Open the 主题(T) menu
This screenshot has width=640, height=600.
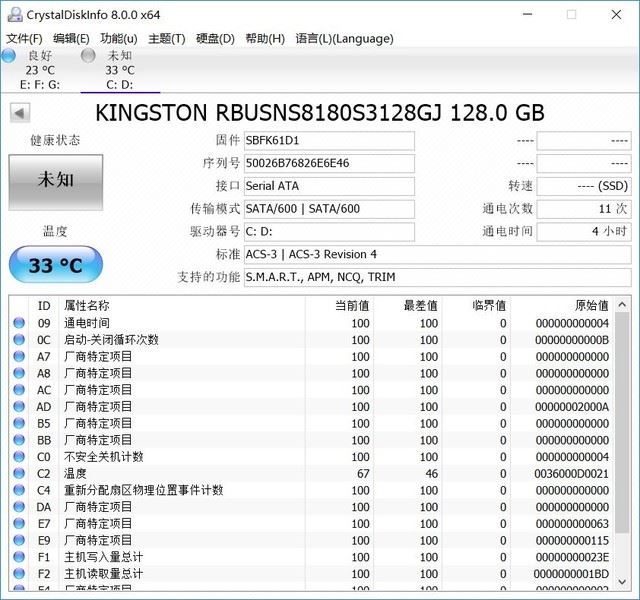[x=166, y=39]
